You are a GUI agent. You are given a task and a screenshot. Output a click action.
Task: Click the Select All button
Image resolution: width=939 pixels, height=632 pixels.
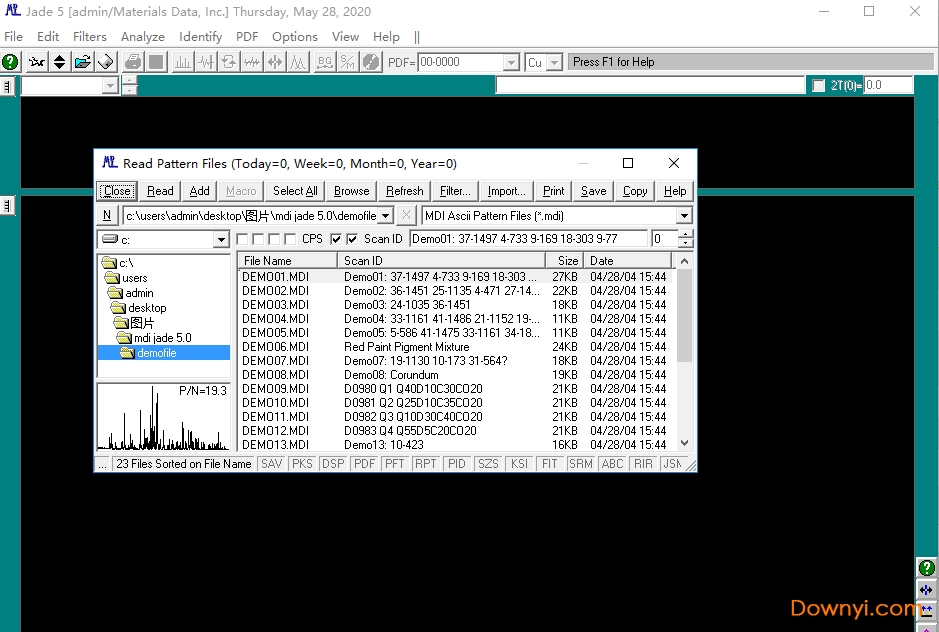coord(295,191)
